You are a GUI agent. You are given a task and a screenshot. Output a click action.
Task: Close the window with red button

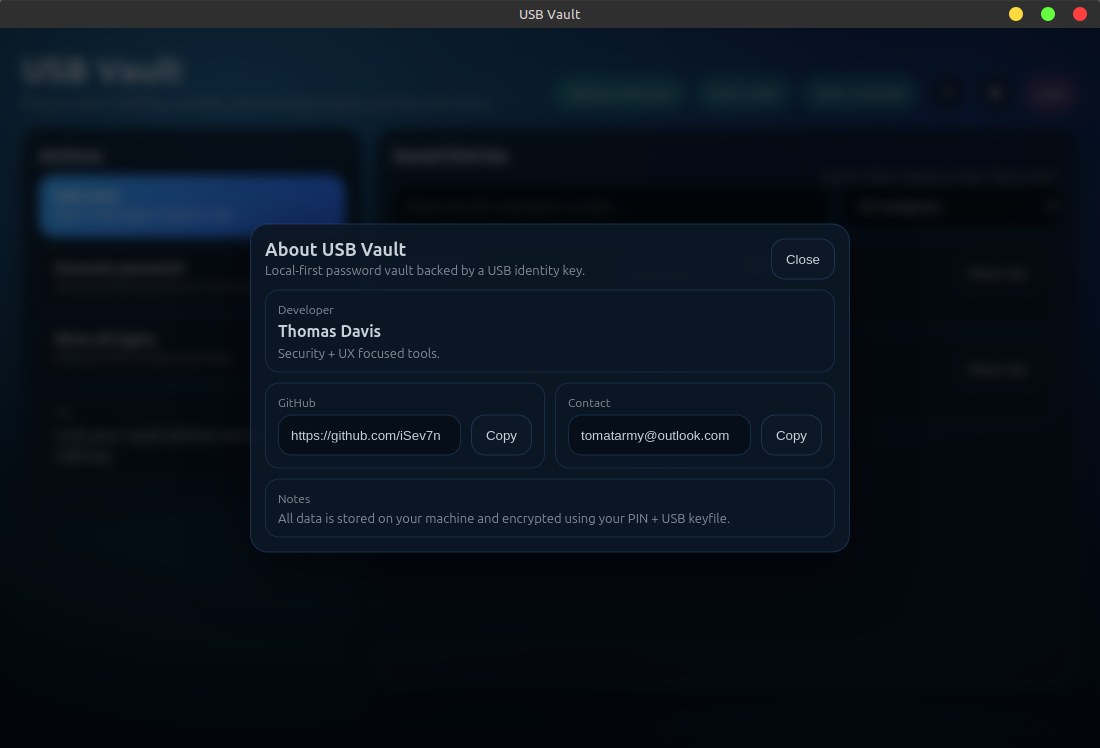[1080, 14]
